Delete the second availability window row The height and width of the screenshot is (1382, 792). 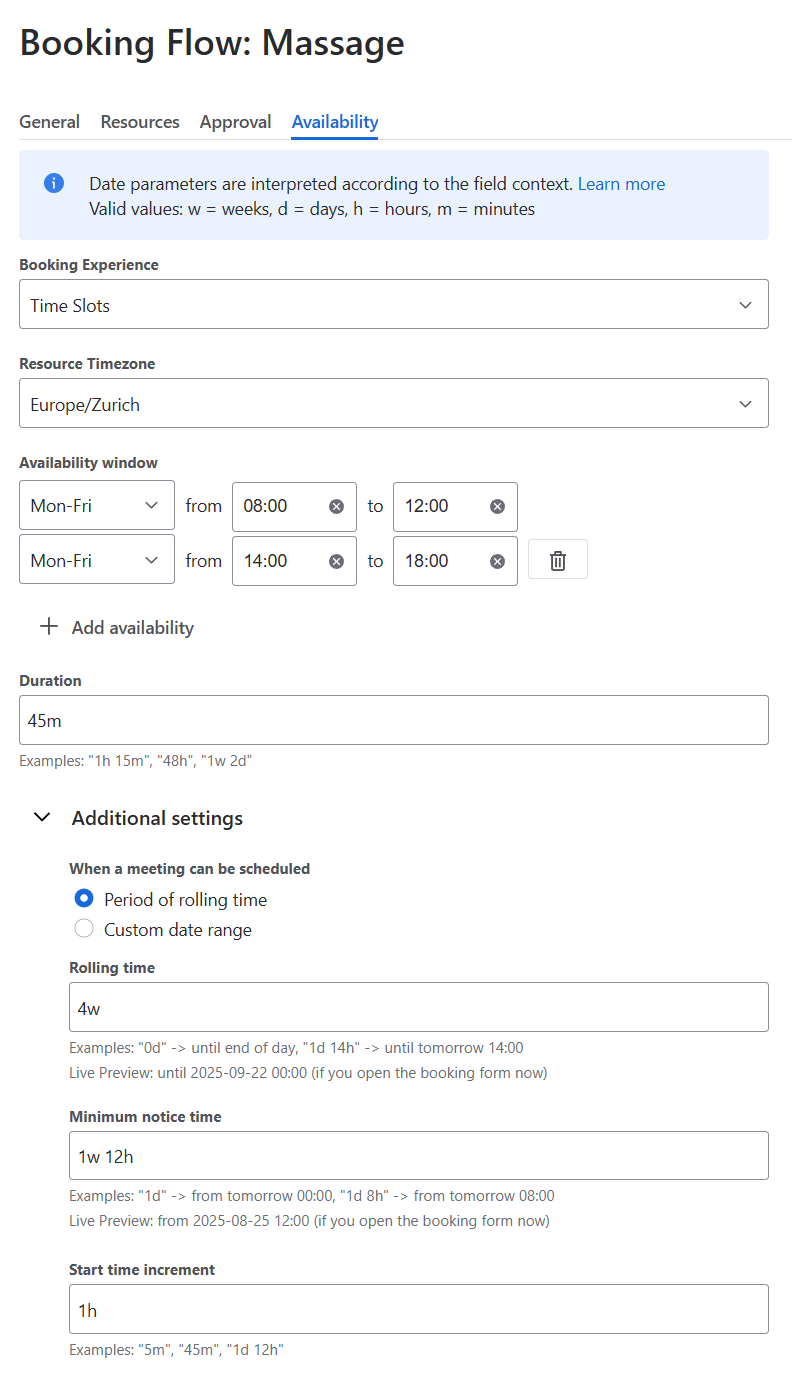pyautogui.click(x=558, y=561)
